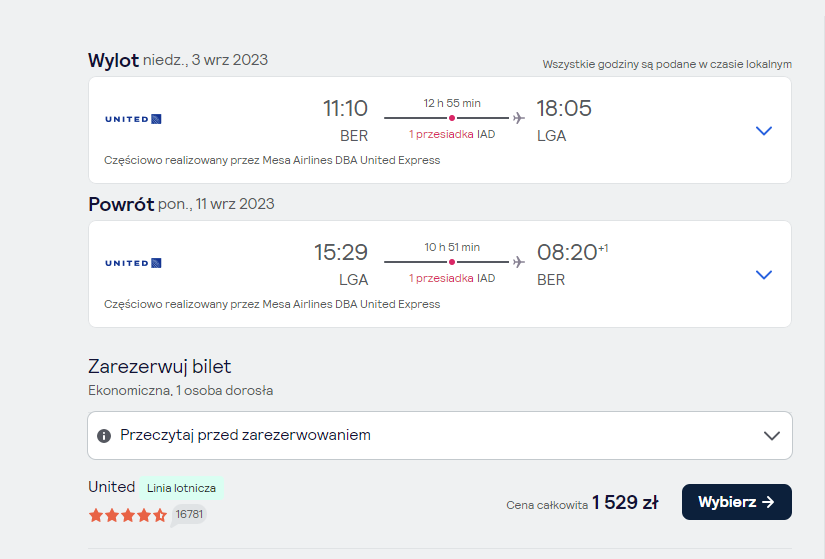Select '1 przesiadka IAD' on return flight
This screenshot has height=559, width=825.
[452, 278]
